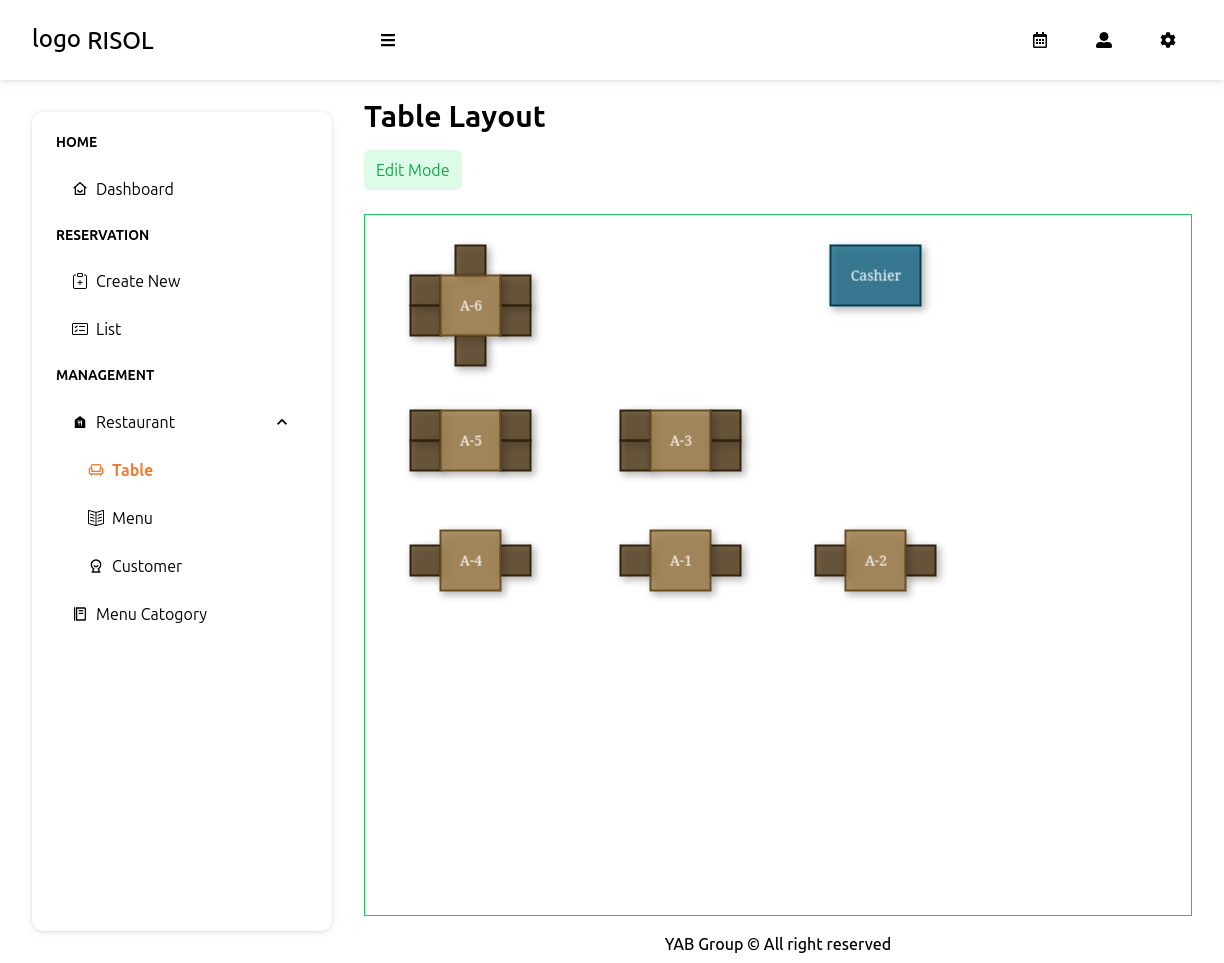Click the Create New reservation icon
Viewport: 1224px width, 963px height.
pyautogui.click(x=79, y=281)
